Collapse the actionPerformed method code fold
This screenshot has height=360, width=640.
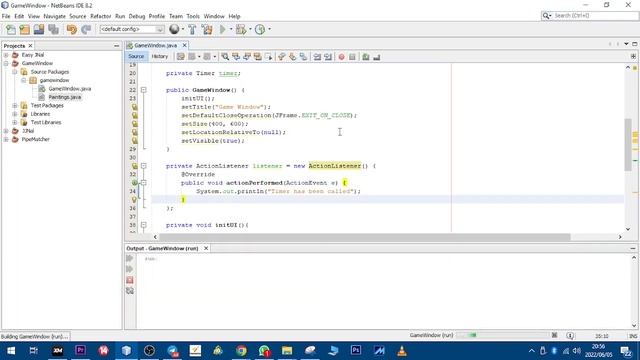[144, 183]
